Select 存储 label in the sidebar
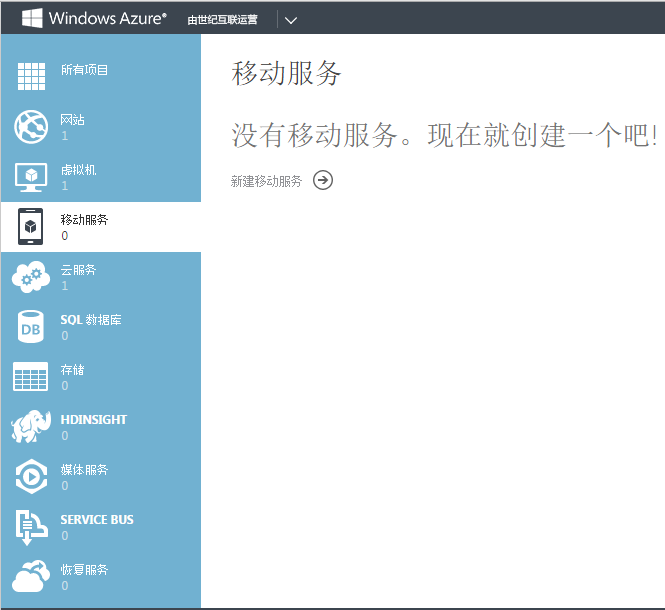 click(72, 369)
